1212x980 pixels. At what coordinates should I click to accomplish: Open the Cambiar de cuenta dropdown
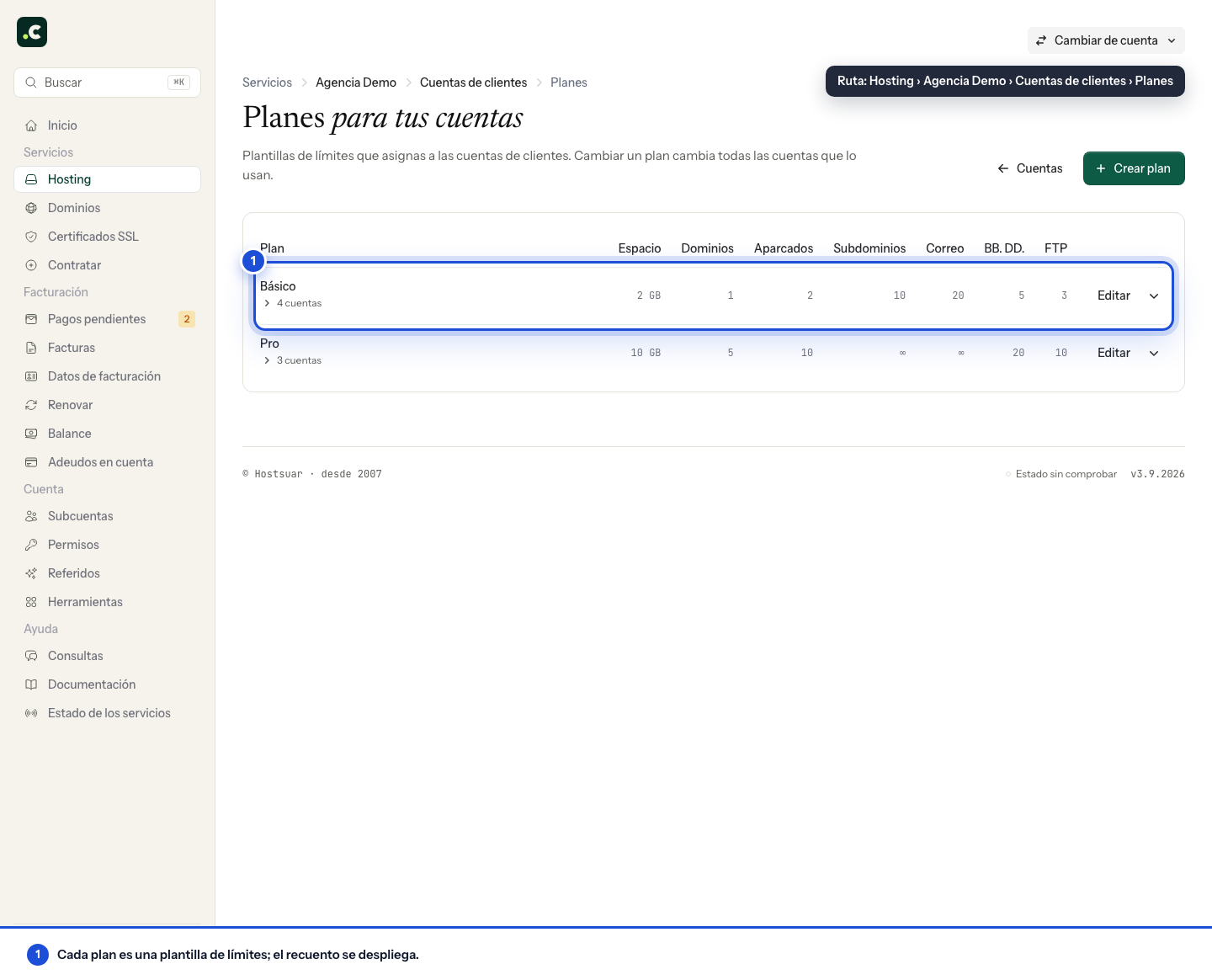click(x=1106, y=40)
